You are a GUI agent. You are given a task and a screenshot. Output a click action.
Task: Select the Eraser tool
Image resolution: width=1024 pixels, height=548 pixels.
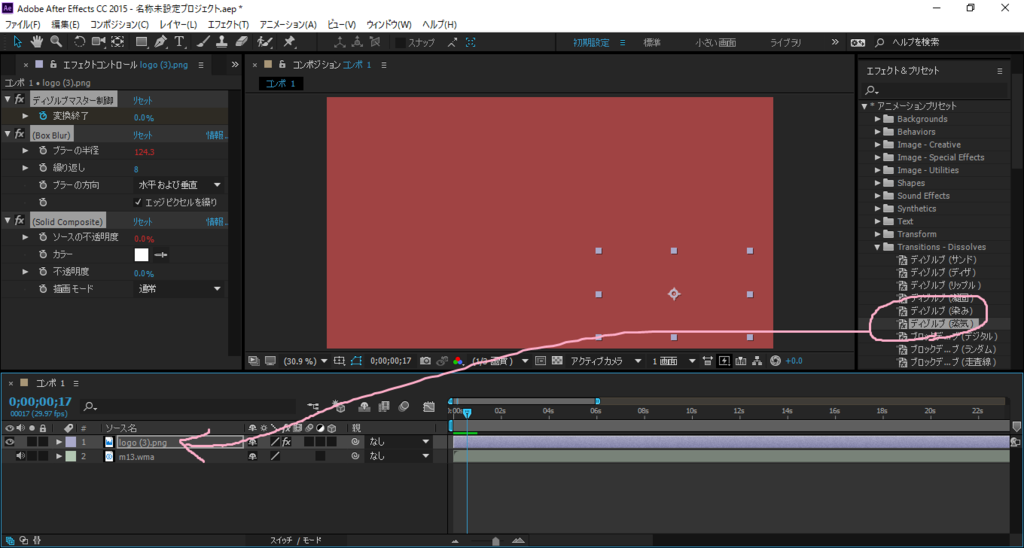click(241, 42)
